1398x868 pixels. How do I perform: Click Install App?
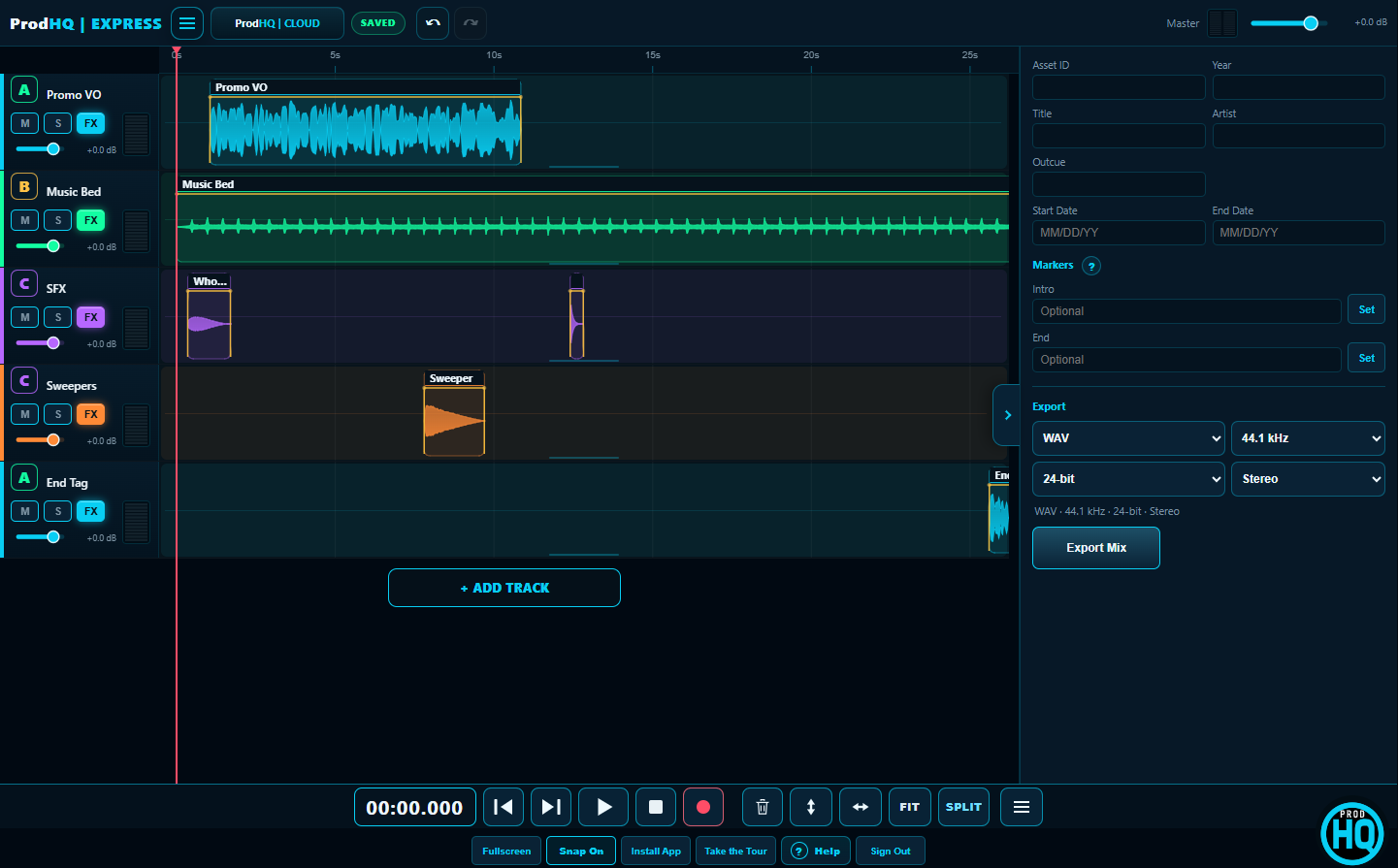[x=656, y=851]
